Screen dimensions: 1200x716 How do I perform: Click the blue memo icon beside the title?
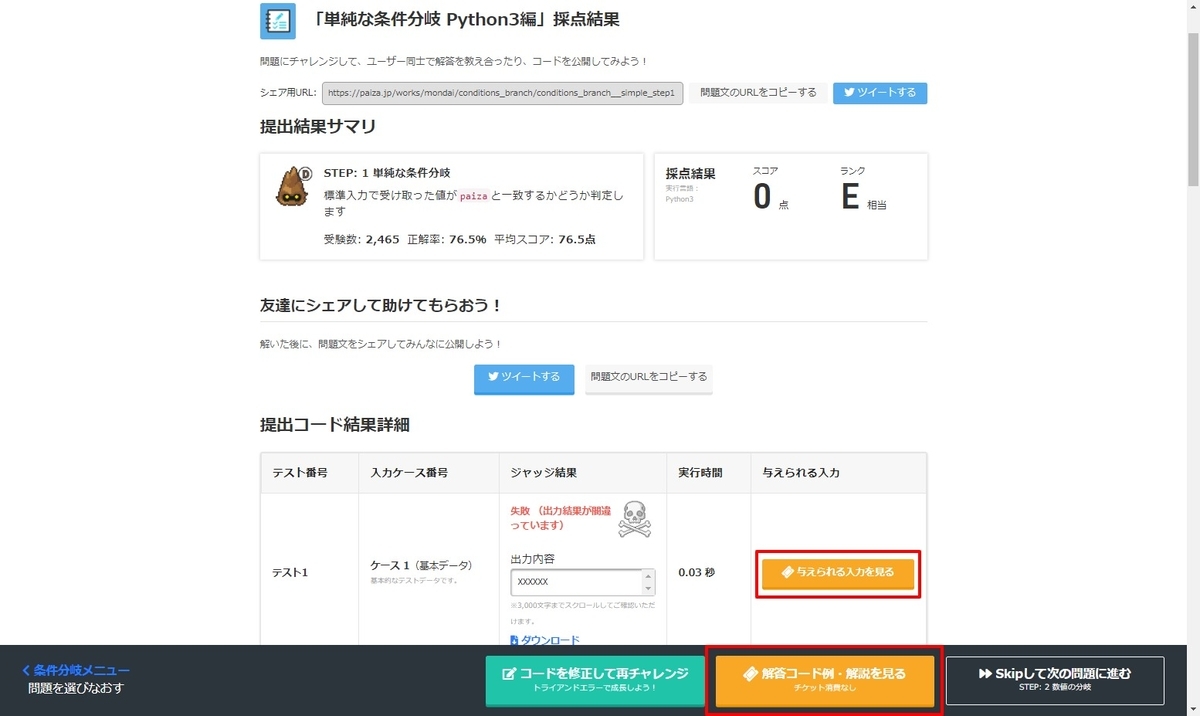(277, 19)
